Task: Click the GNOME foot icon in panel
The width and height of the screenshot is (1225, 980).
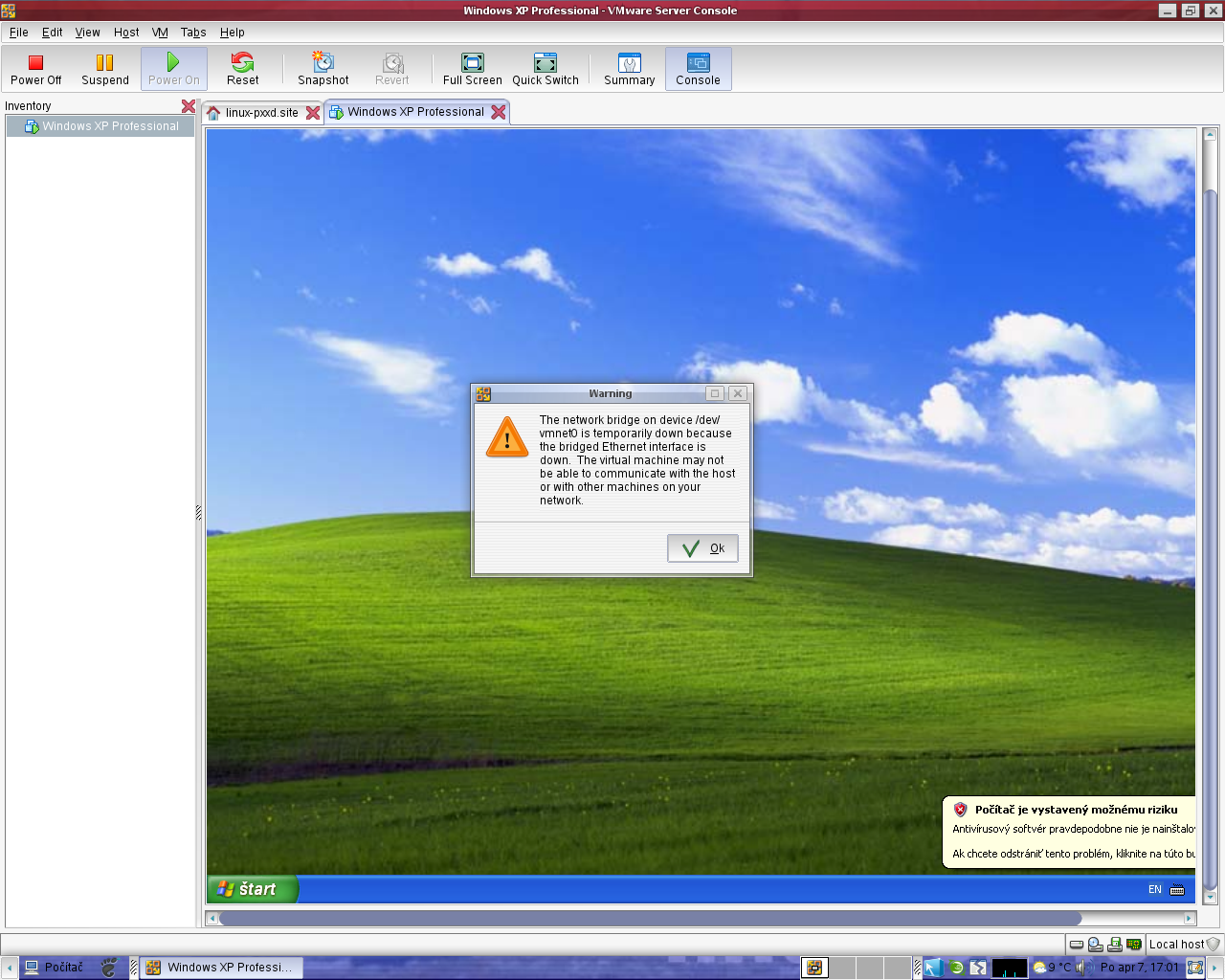Action: 110,968
